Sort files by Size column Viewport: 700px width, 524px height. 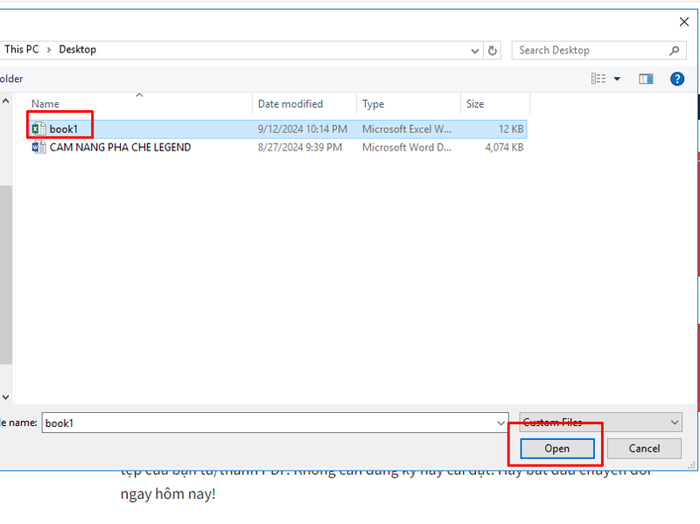(496, 104)
